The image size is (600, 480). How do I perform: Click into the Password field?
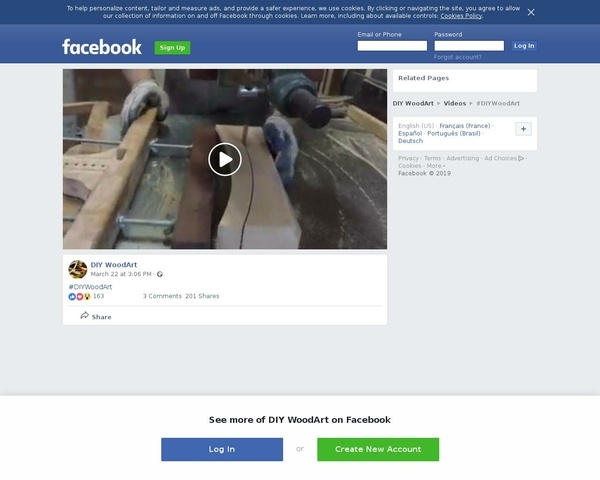click(x=468, y=46)
